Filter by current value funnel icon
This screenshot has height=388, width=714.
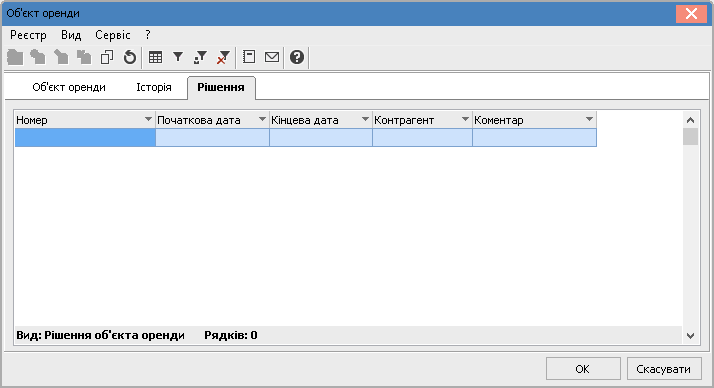(x=200, y=57)
